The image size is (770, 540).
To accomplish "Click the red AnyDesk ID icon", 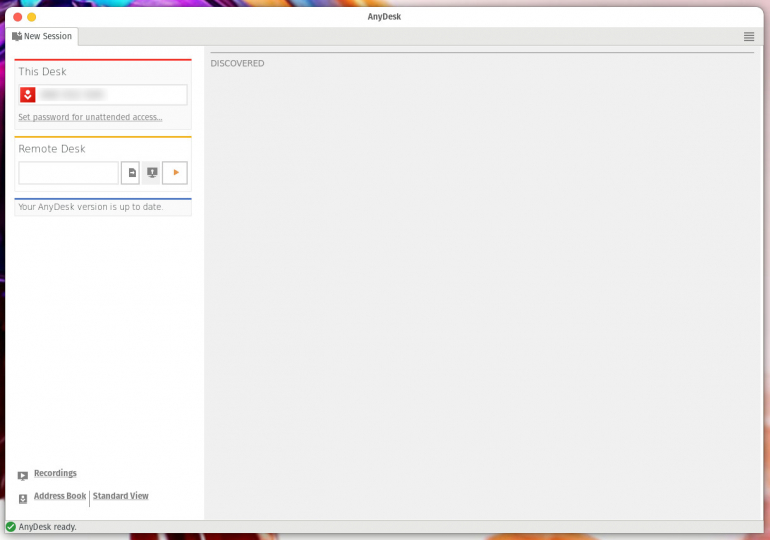I will [x=28, y=95].
